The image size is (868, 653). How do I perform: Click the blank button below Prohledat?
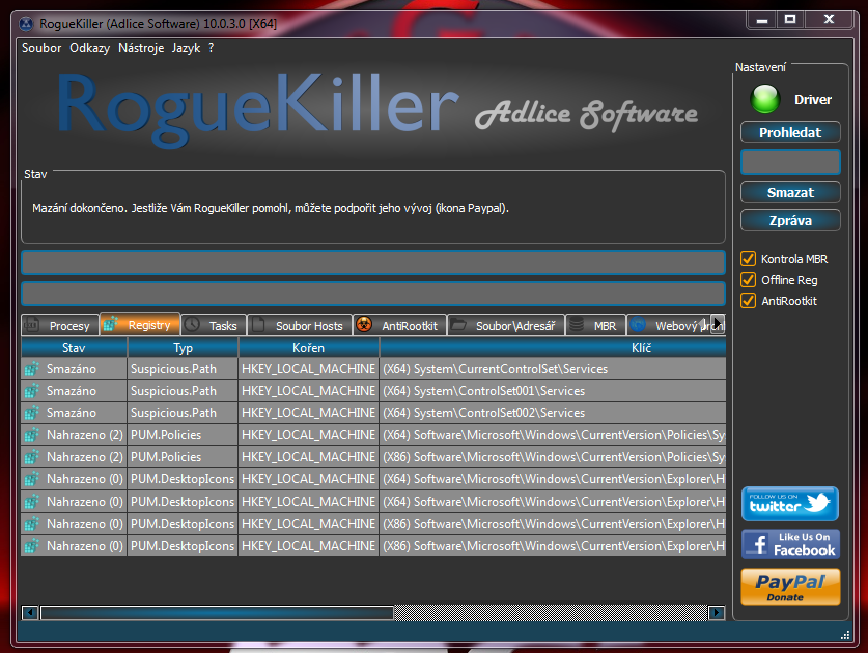tap(790, 162)
